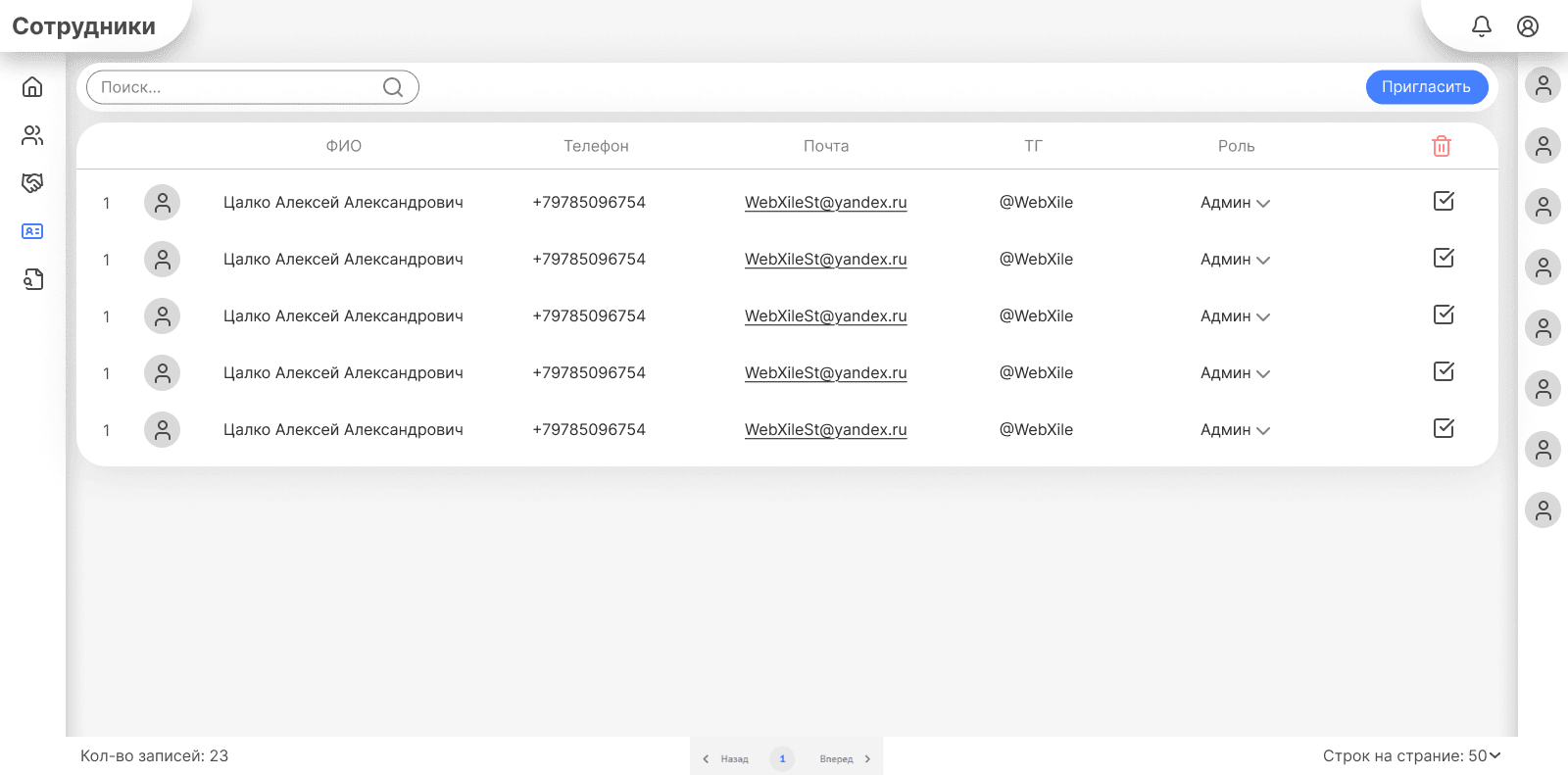Select the employee ID card sidebar icon

pos(32,231)
